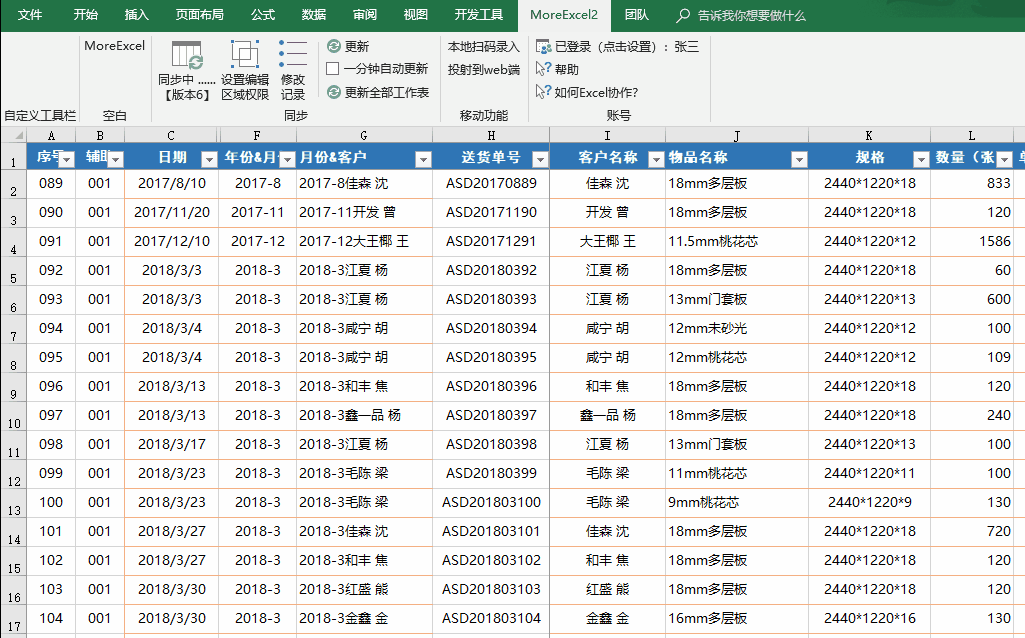Screen dimensions: 1025x638
Task: Click the 帮助 help cursor icon
Action: click(x=543, y=69)
